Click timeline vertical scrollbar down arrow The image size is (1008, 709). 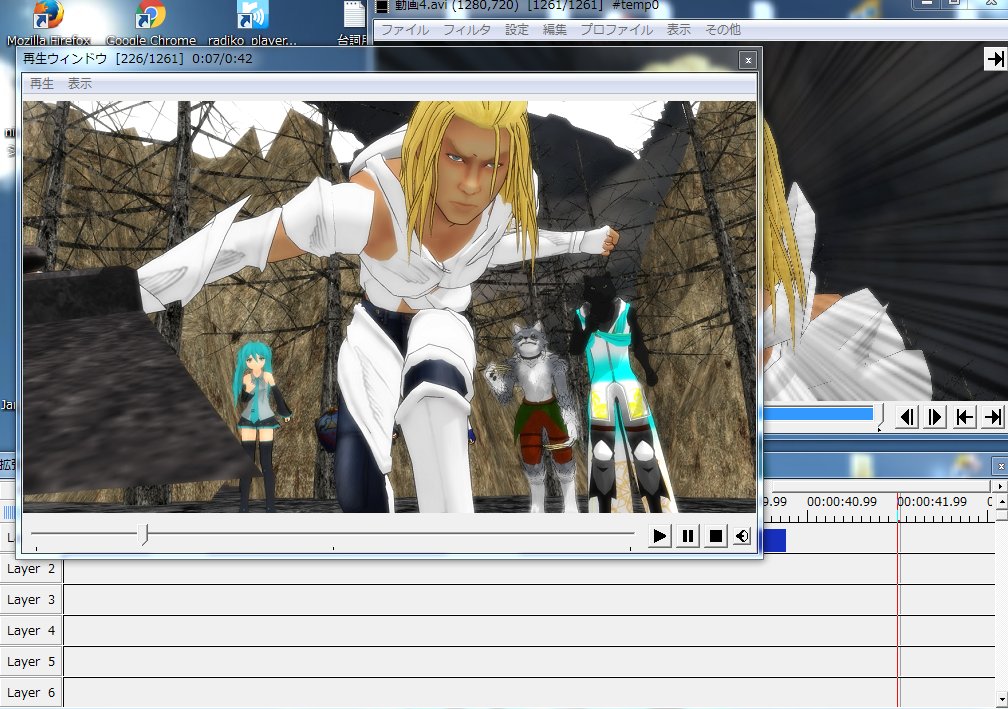[1002, 699]
